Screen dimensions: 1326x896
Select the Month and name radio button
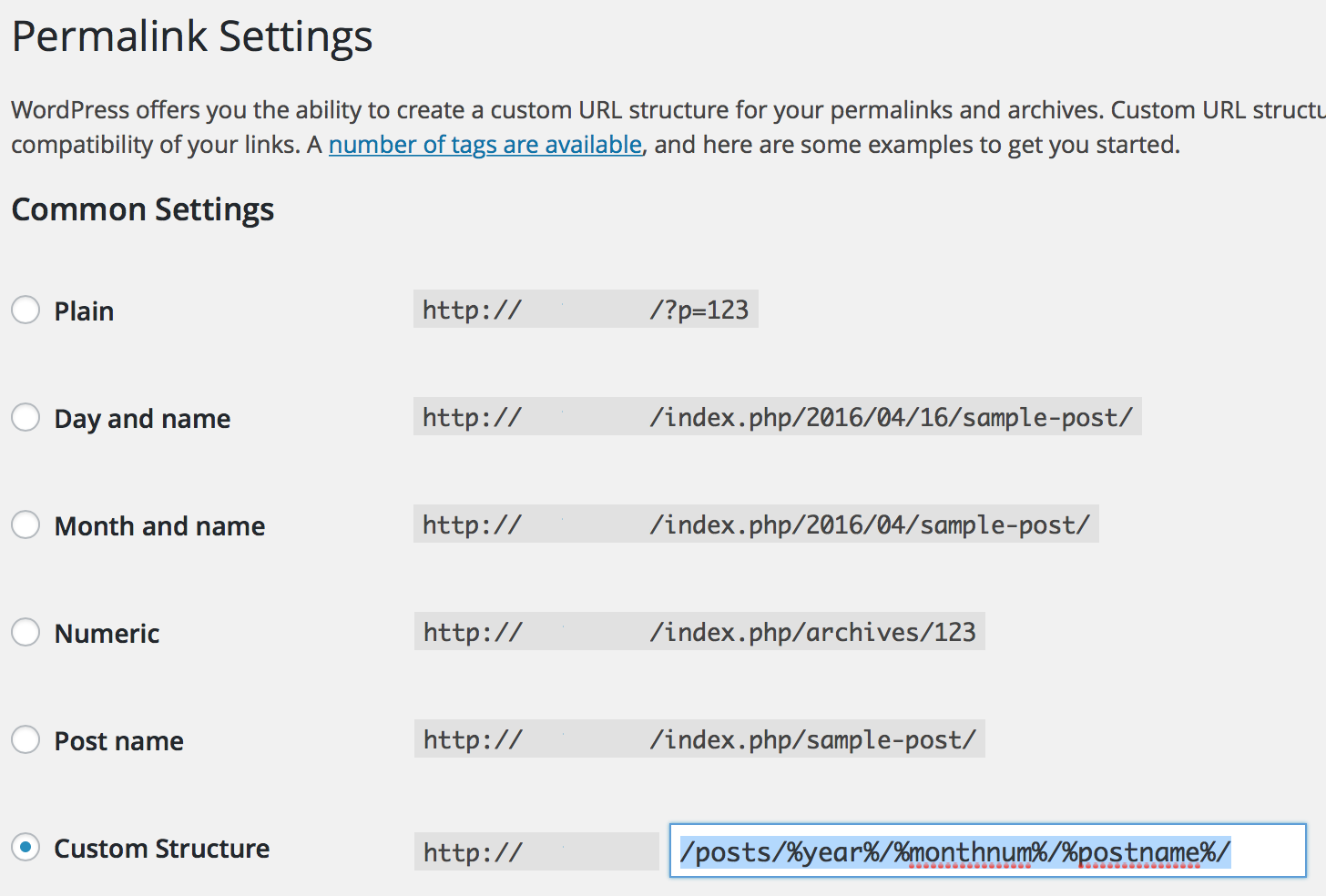click(25, 524)
